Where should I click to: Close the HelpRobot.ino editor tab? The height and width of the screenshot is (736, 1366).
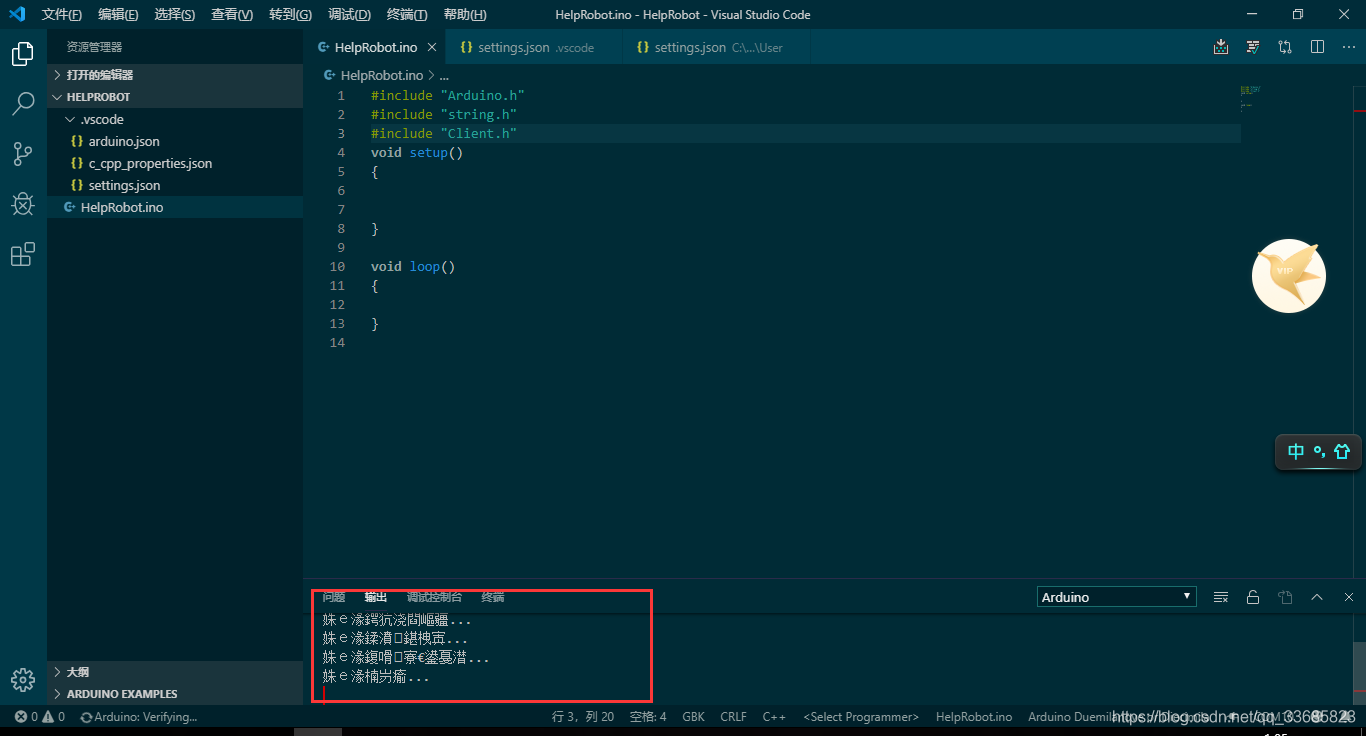(432, 47)
